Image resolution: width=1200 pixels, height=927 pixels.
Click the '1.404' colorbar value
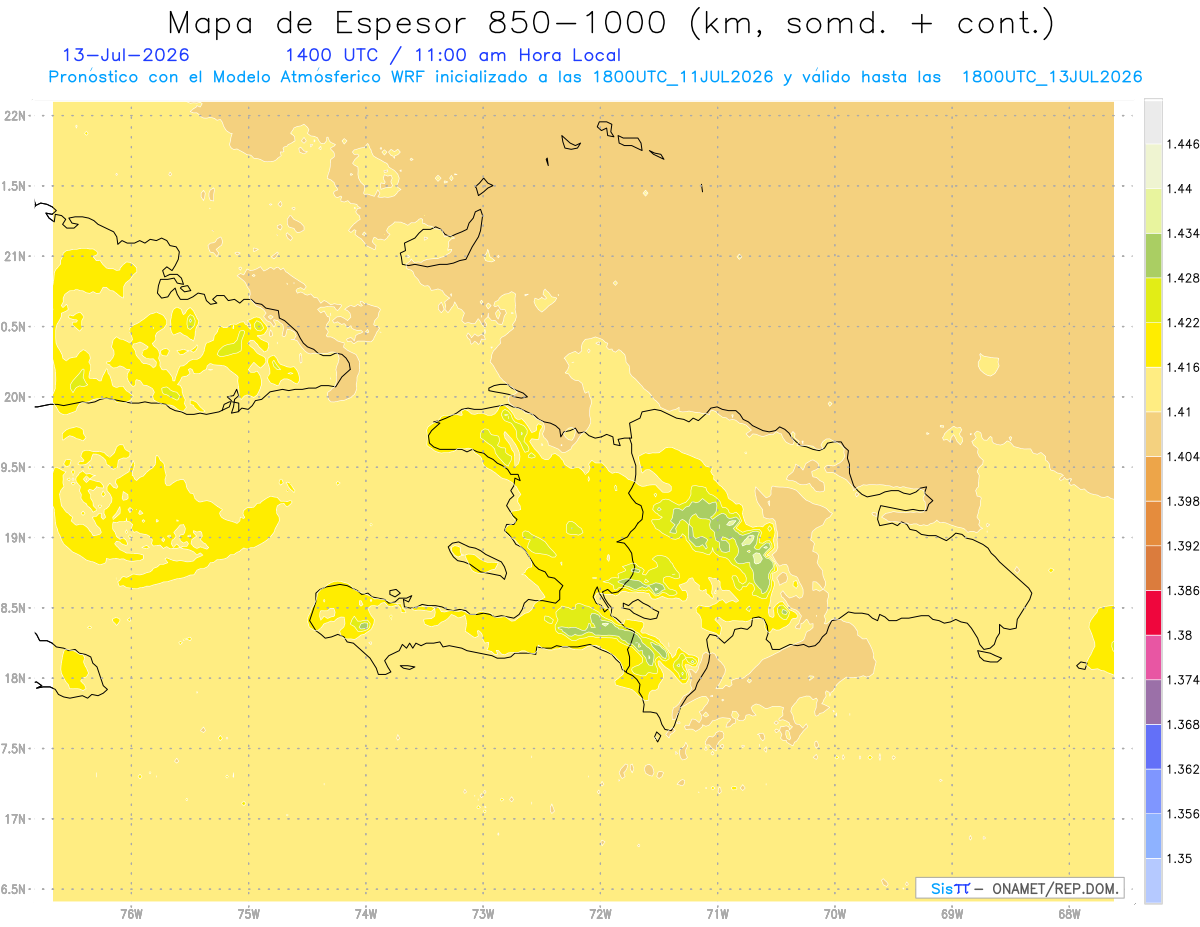[1183, 456]
